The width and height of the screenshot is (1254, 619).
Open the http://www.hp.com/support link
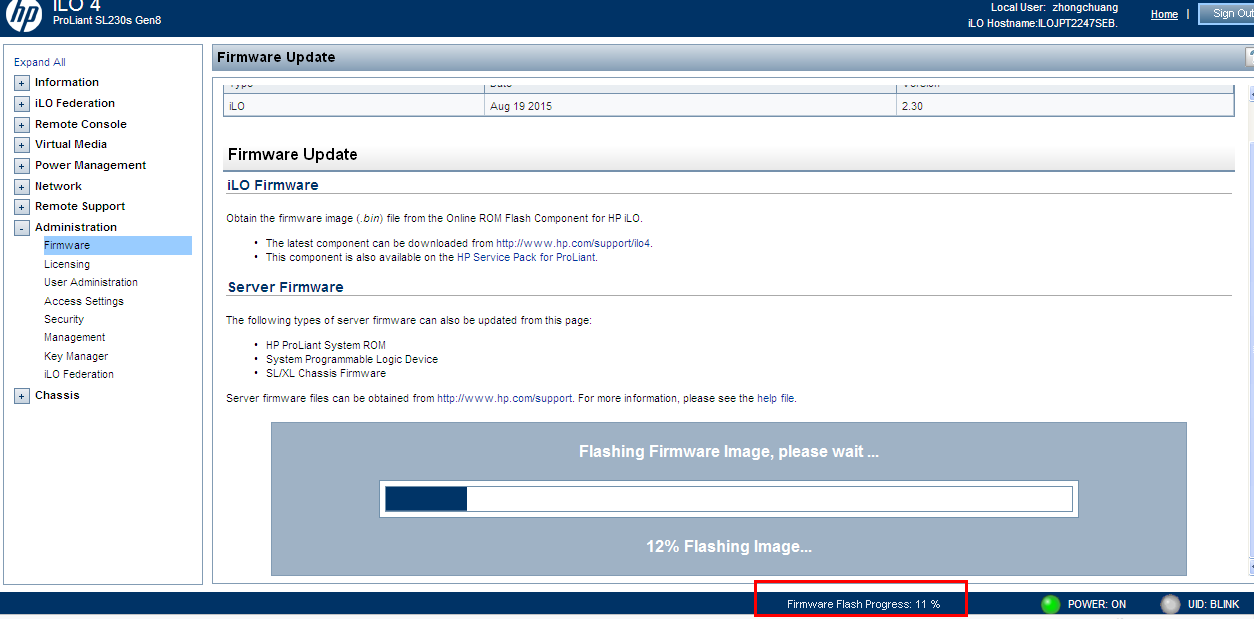click(505, 398)
